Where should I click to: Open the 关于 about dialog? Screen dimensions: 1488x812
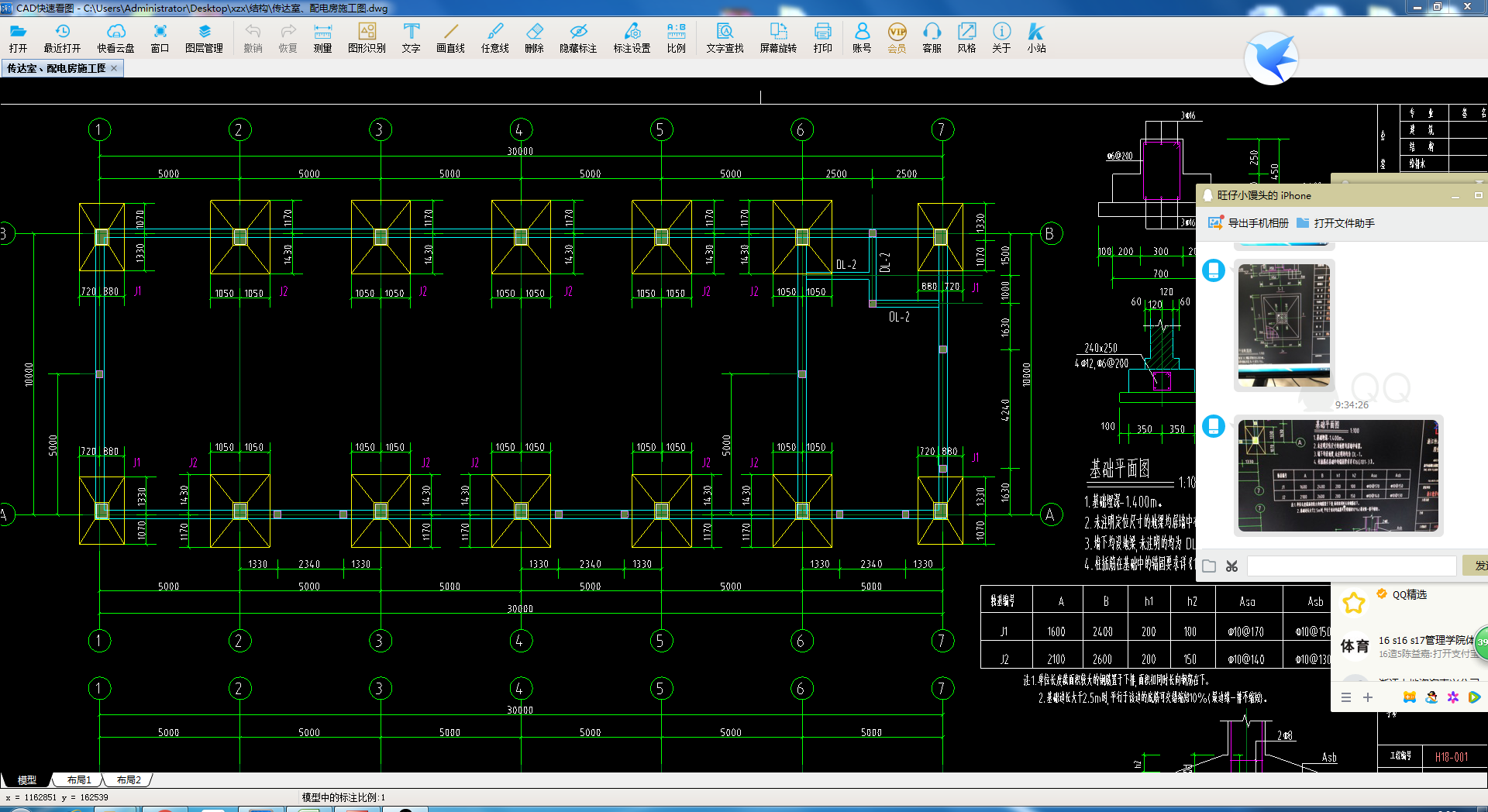(x=1001, y=37)
